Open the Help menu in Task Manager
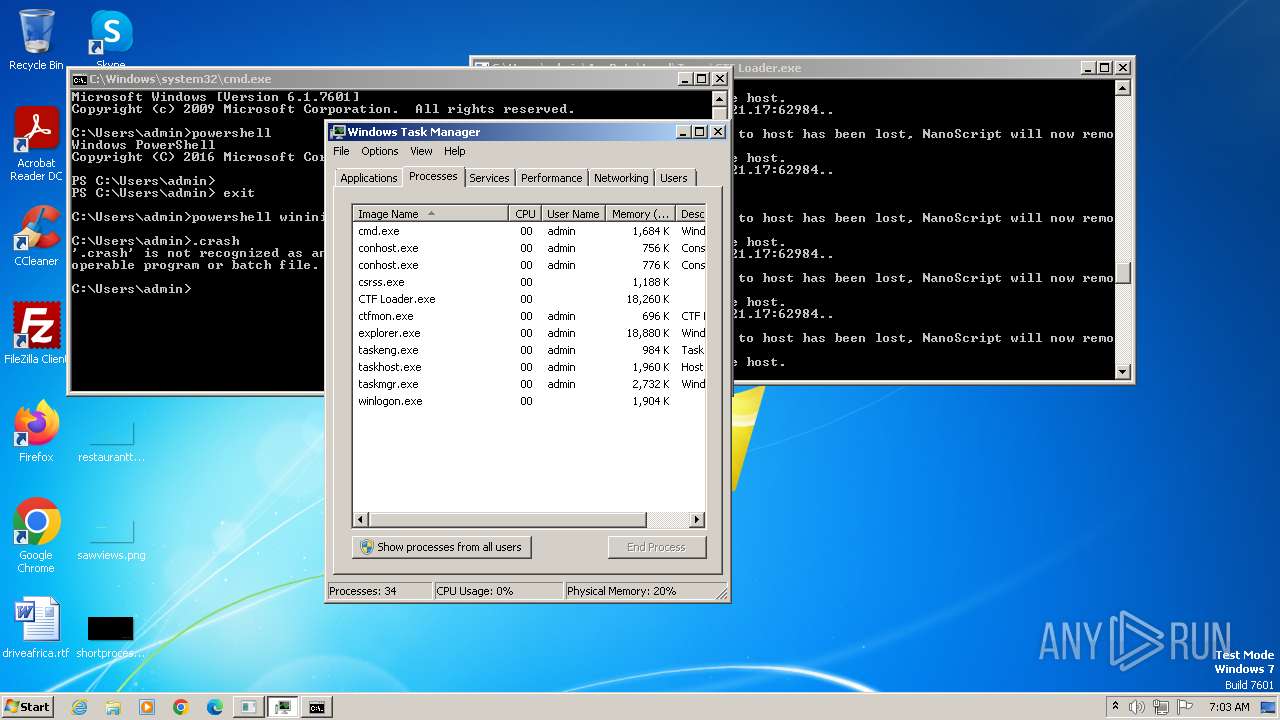 pyautogui.click(x=454, y=151)
